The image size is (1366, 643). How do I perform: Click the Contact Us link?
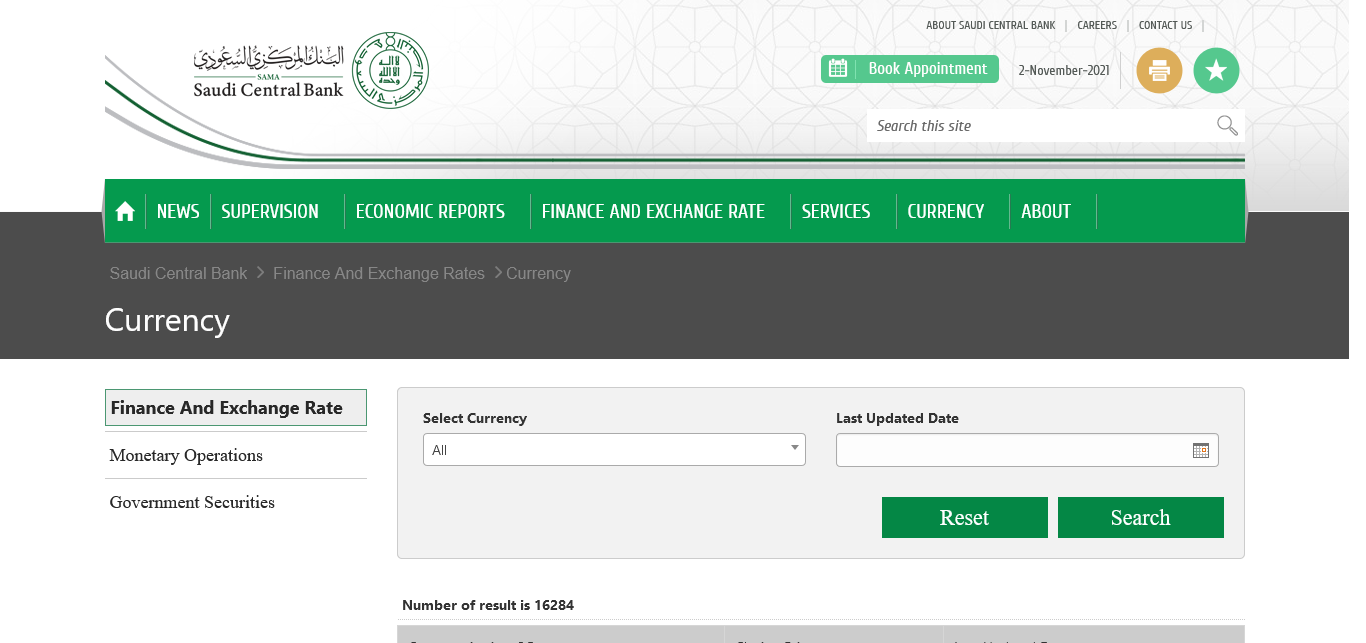click(1165, 25)
